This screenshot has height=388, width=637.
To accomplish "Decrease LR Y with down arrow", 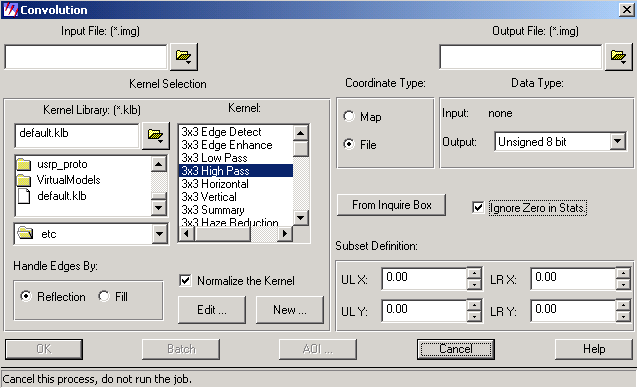I will [623, 316].
